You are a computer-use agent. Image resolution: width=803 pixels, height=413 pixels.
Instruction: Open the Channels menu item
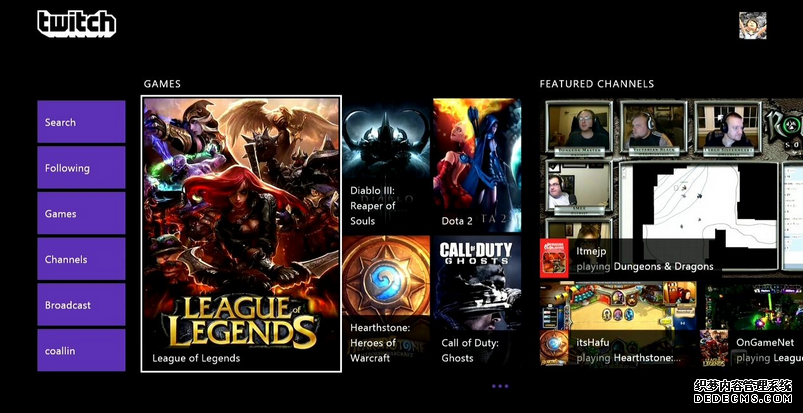point(81,259)
